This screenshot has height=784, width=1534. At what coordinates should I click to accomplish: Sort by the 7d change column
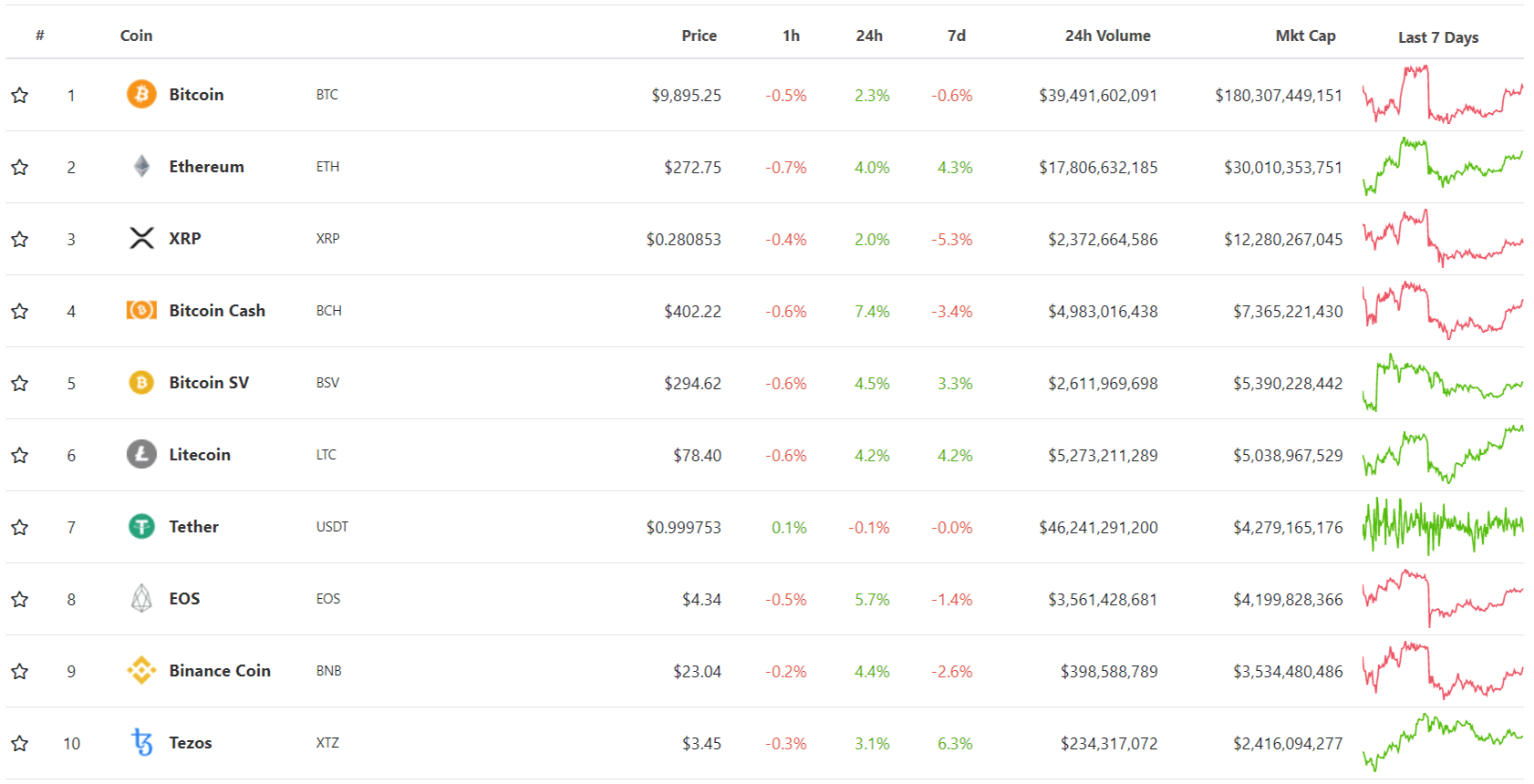pos(956,36)
